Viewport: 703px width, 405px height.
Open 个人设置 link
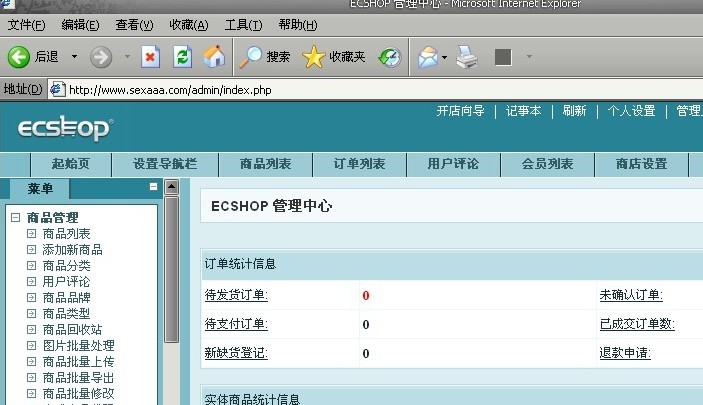click(631, 111)
